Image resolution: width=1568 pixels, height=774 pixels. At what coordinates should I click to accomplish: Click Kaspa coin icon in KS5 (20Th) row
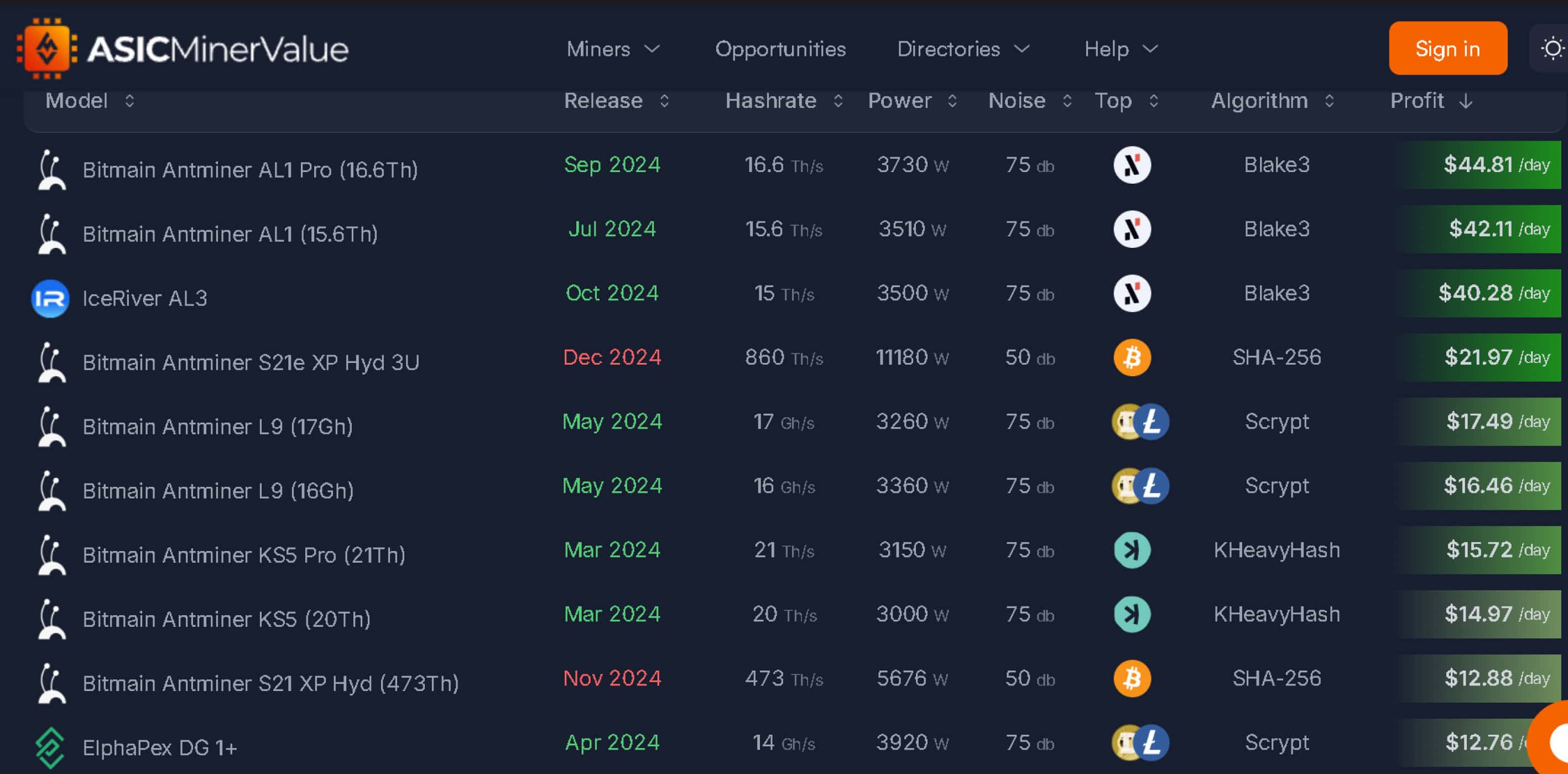(x=1132, y=614)
